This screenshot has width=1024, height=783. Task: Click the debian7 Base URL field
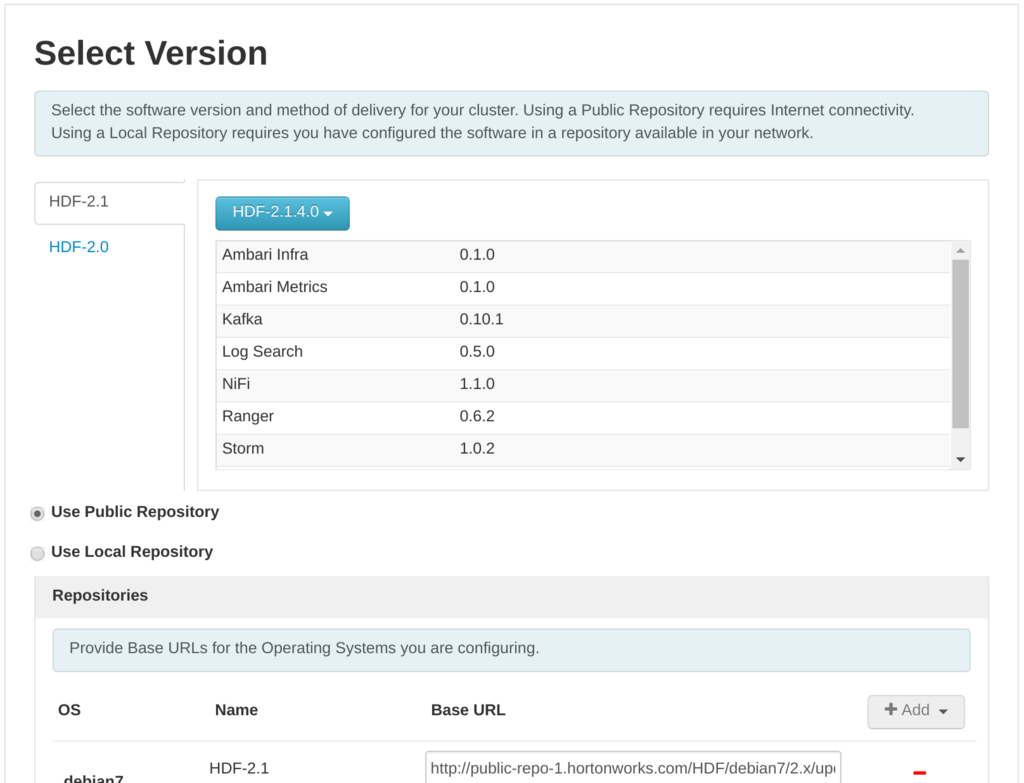pos(633,768)
